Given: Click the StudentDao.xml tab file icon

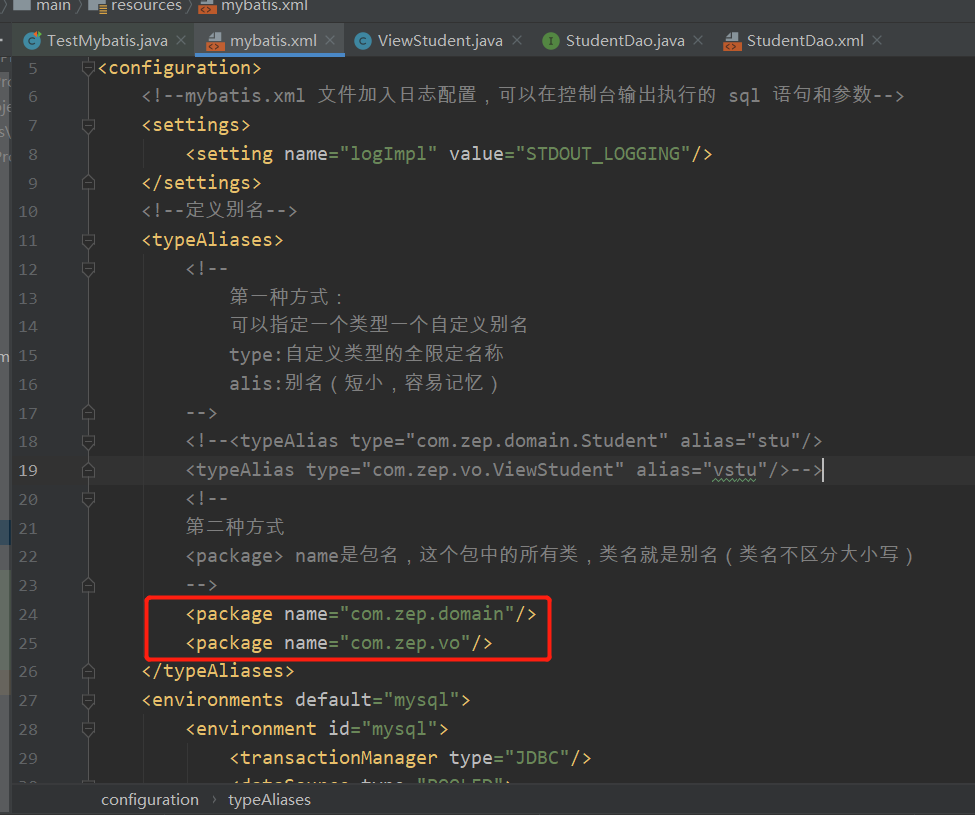Looking at the screenshot, I should (732, 41).
